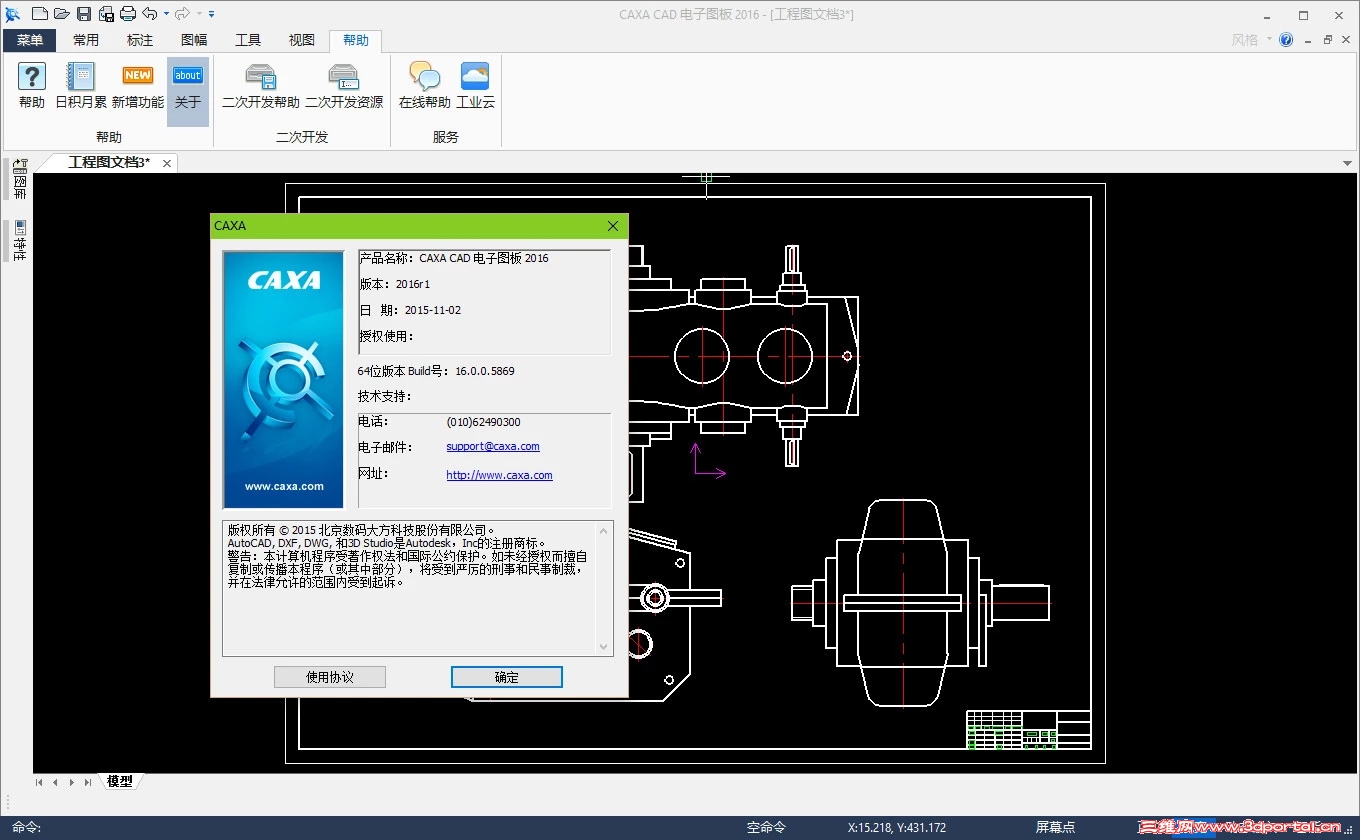1360x840 pixels.
Task: Switch to the 工具 ribbon tab
Action: tap(248, 40)
